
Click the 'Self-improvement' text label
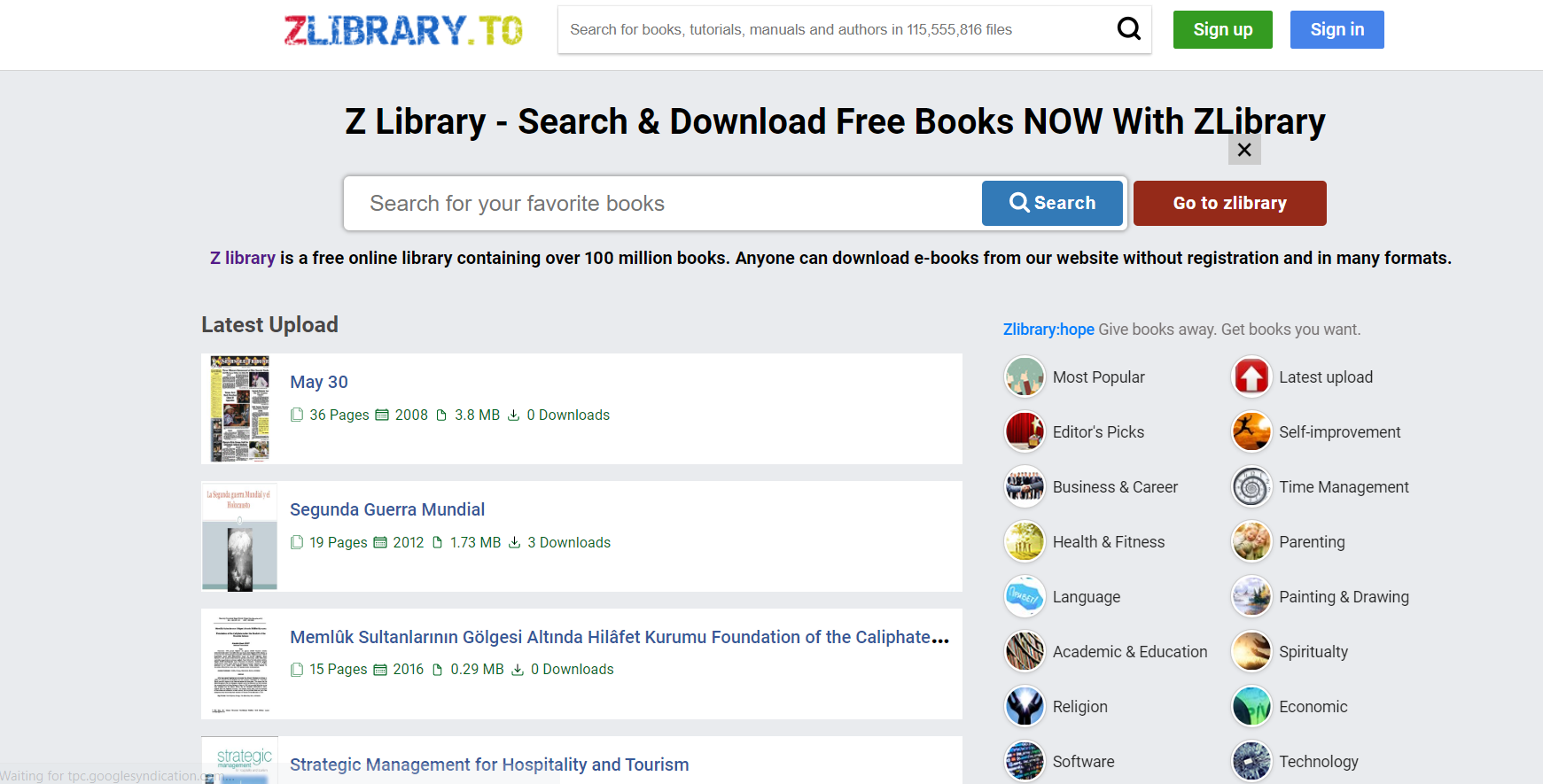pyautogui.click(x=1340, y=432)
